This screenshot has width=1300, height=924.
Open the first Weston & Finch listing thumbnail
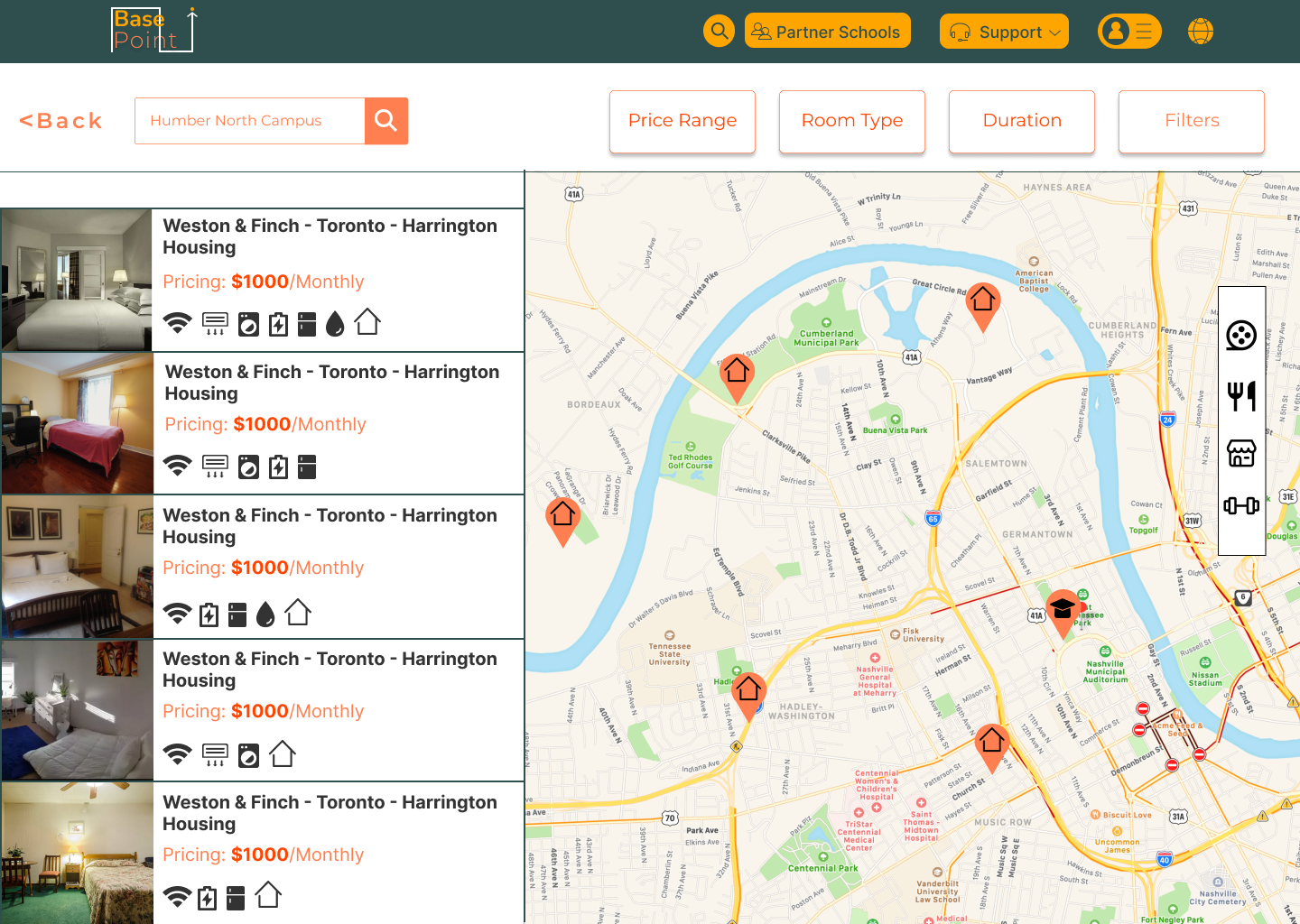coord(77,280)
